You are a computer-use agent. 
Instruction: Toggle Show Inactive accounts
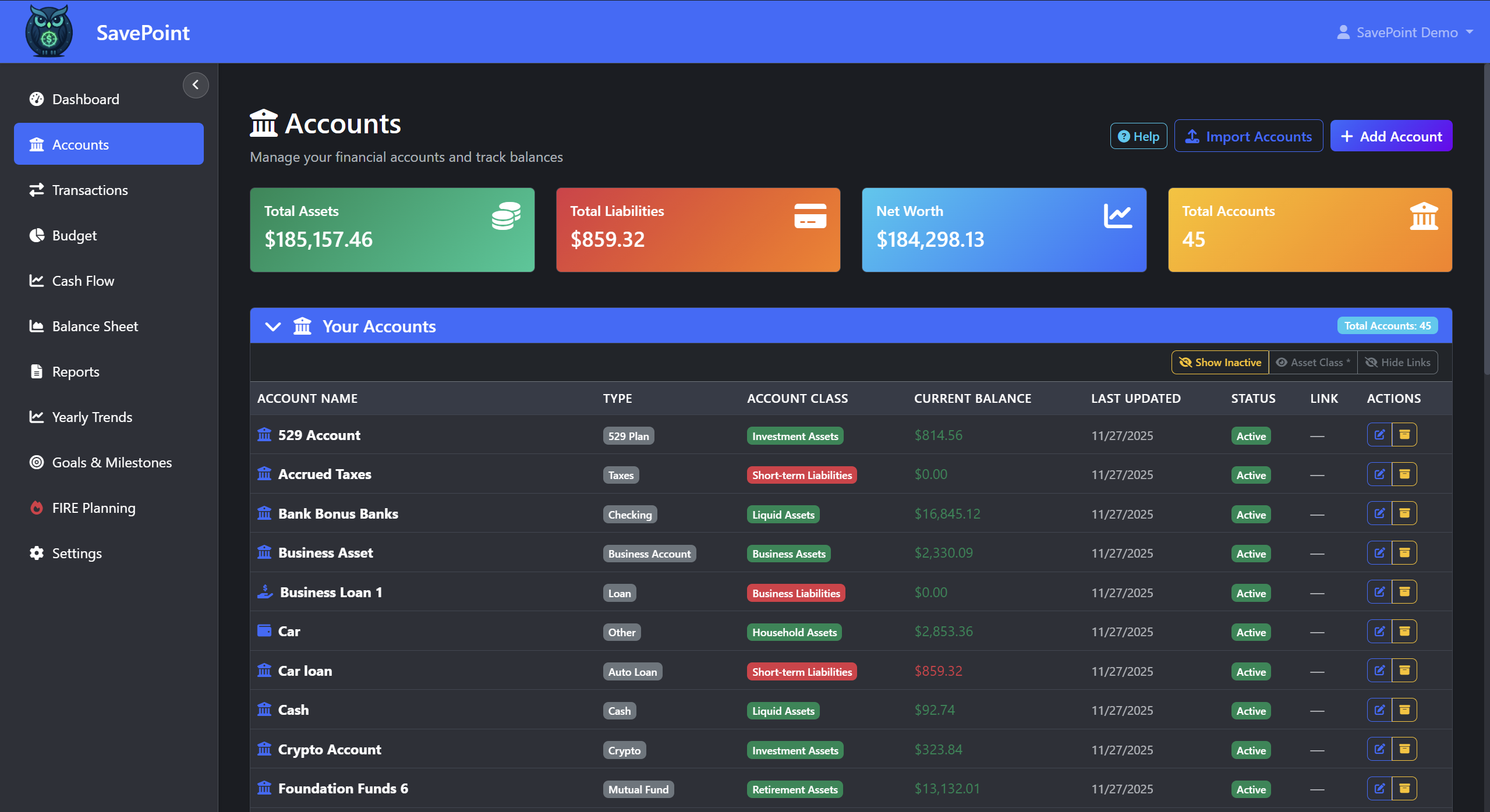point(1219,362)
